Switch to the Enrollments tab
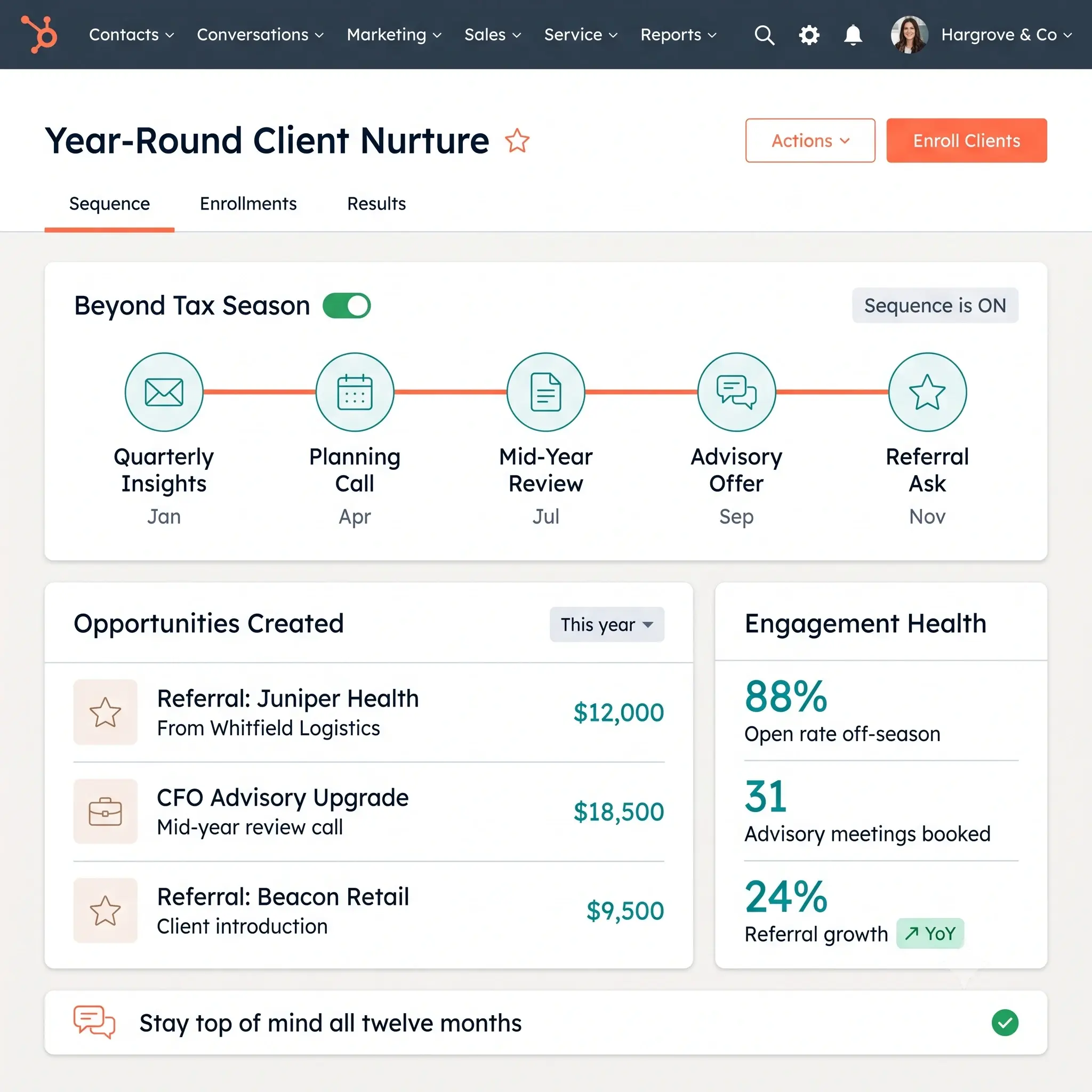 pyautogui.click(x=248, y=204)
